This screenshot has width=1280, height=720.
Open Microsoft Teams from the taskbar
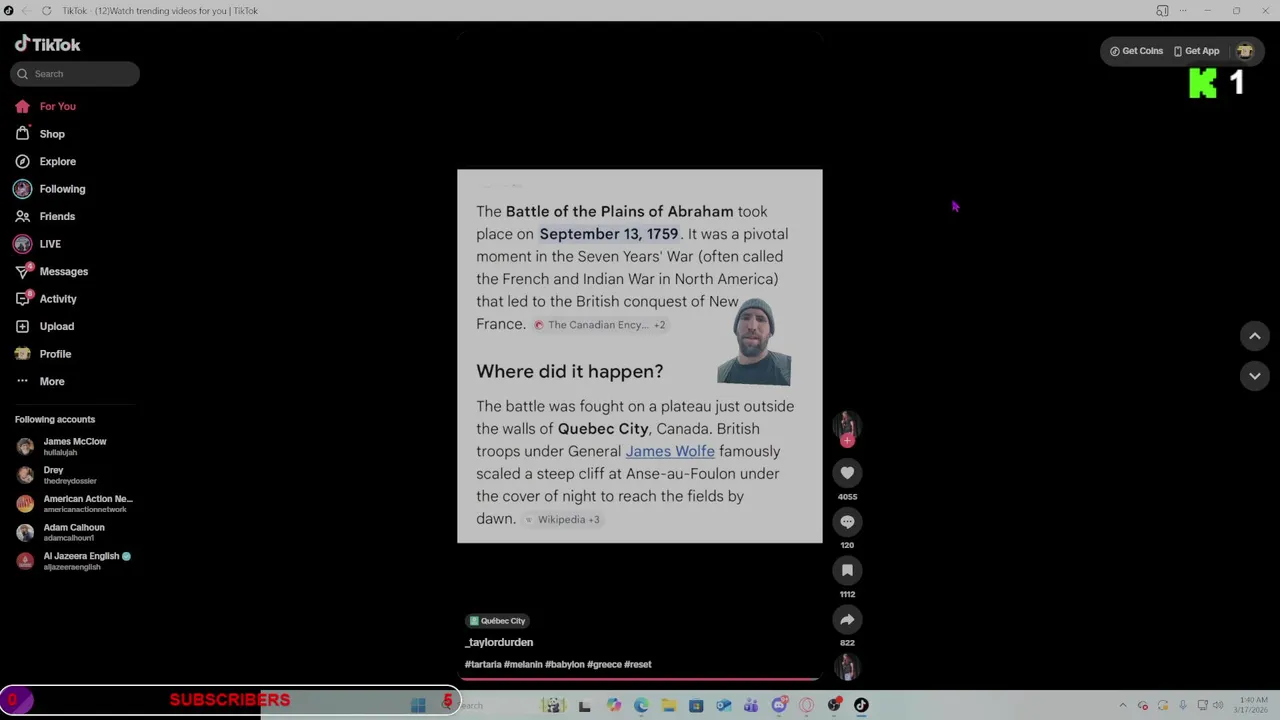click(x=751, y=706)
